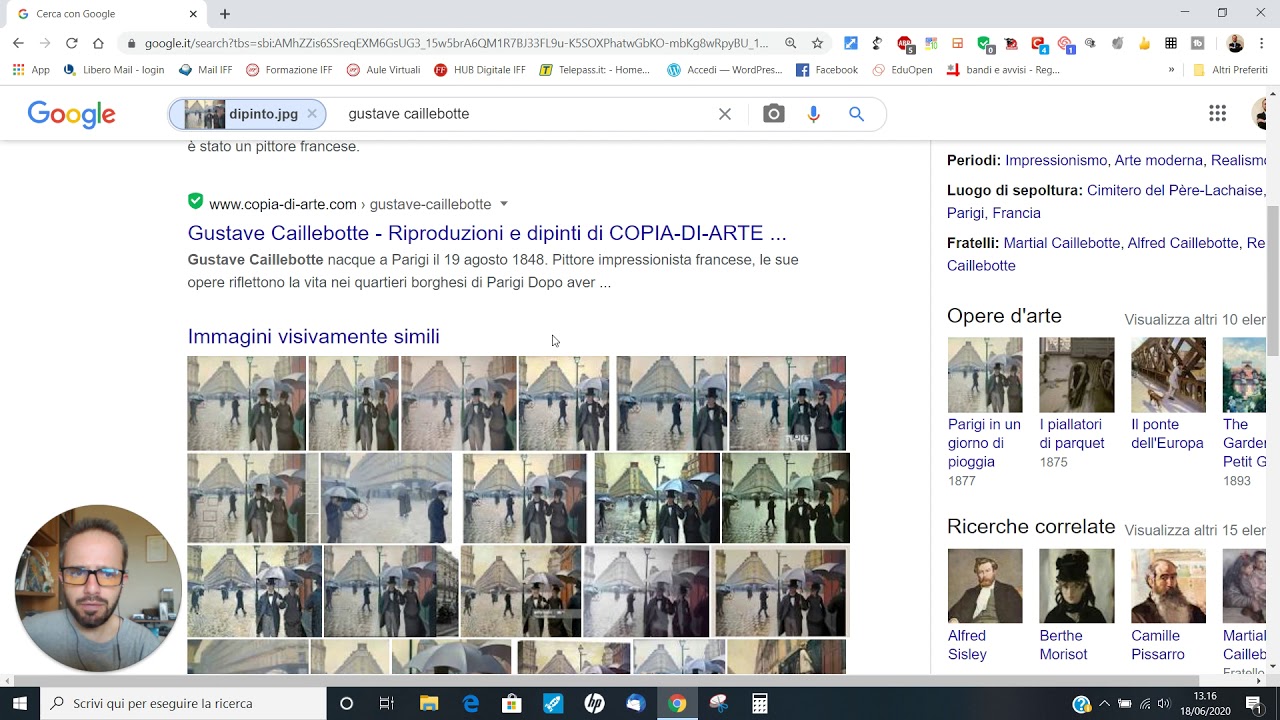The width and height of the screenshot is (1280, 720).
Task: Open the zoom magnifier in address bar
Action: [791, 43]
